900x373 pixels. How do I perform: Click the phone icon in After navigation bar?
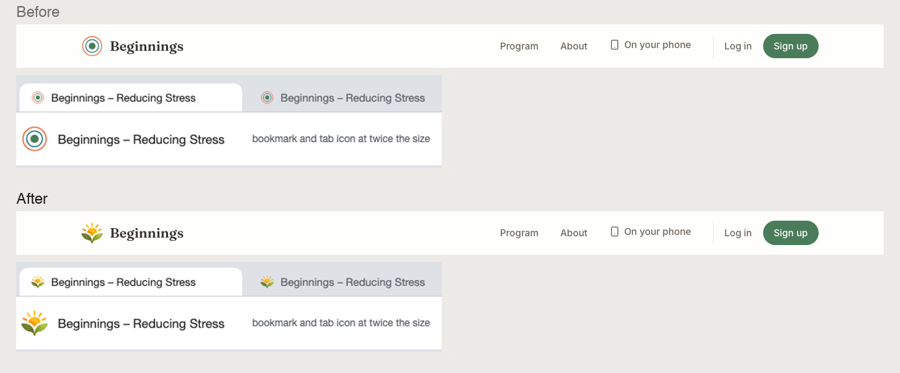[x=614, y=232]
